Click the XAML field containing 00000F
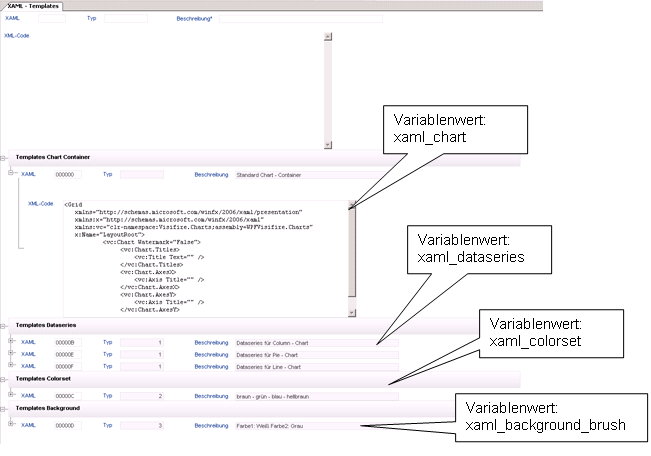 [x=68, y=367]
